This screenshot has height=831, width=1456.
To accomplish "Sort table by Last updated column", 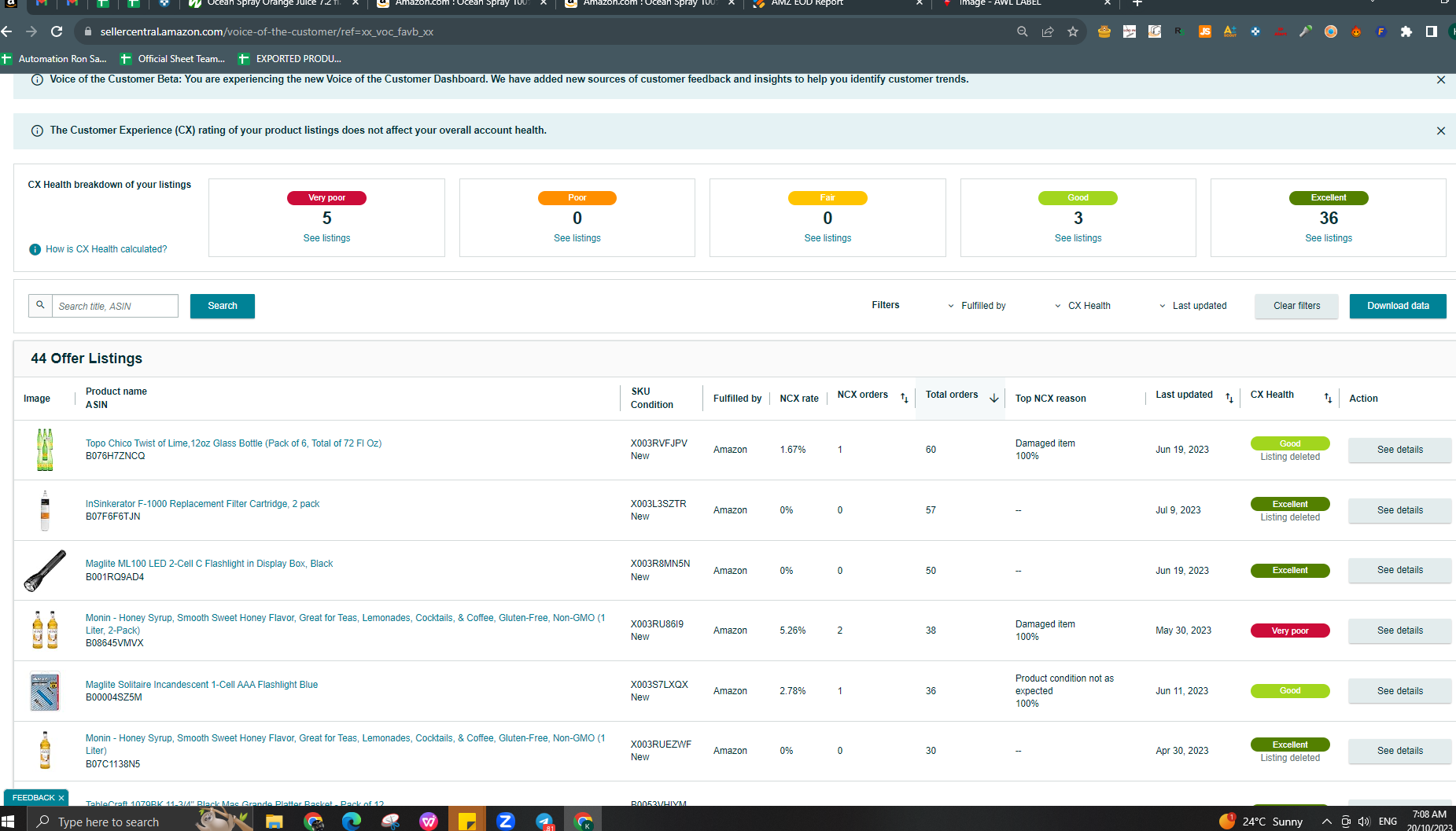I will [x=1229, y=398].
